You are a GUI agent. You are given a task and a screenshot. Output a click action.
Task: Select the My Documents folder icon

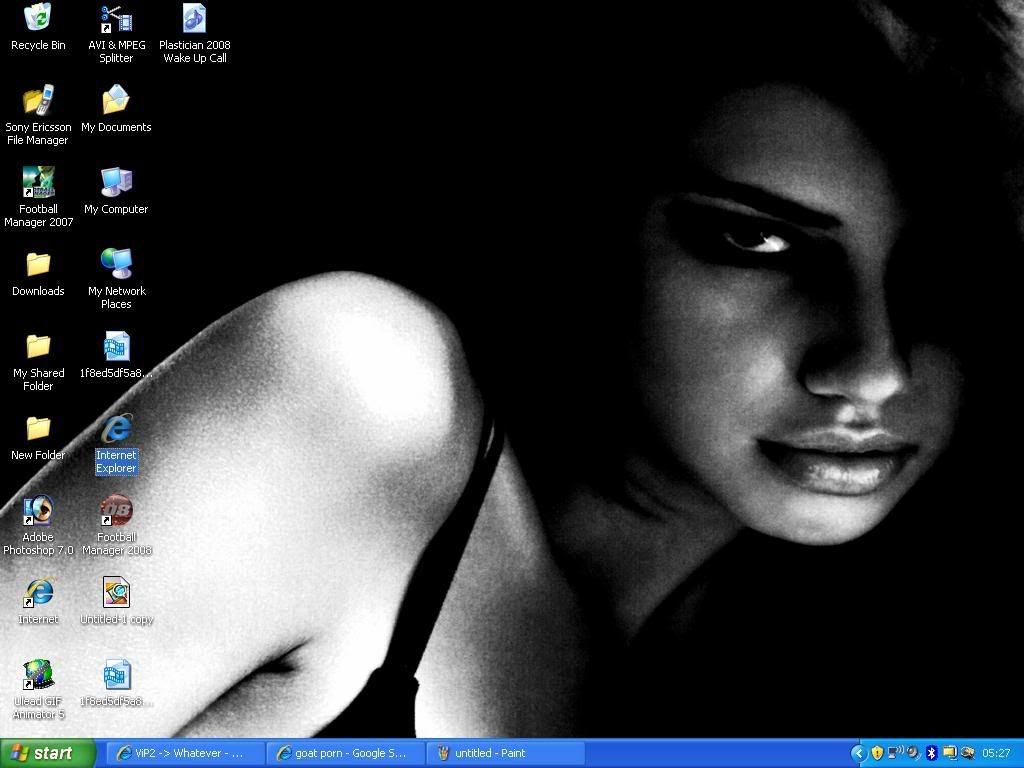tap(116, 108)
